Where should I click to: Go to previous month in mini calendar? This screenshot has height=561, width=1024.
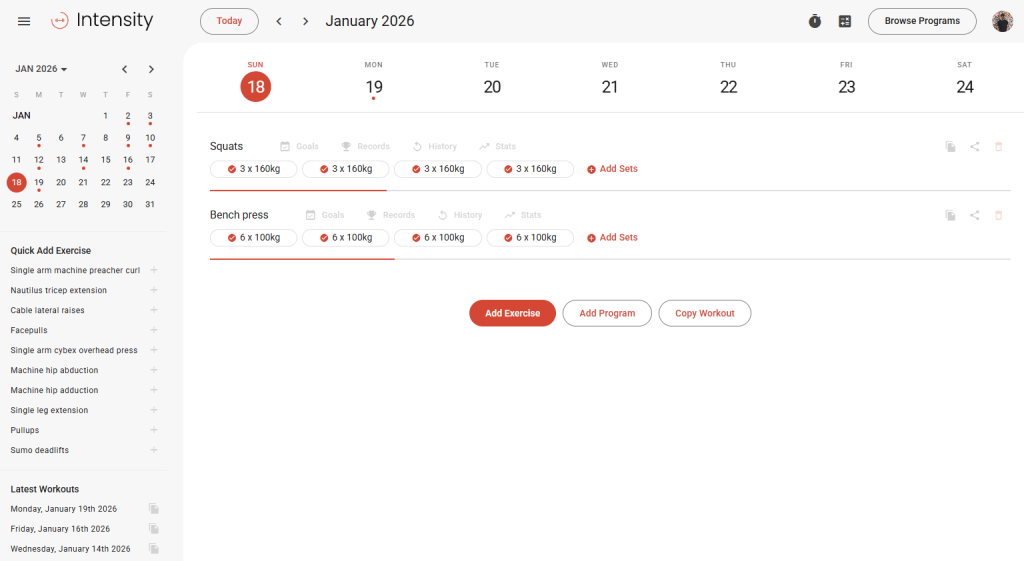124,69
